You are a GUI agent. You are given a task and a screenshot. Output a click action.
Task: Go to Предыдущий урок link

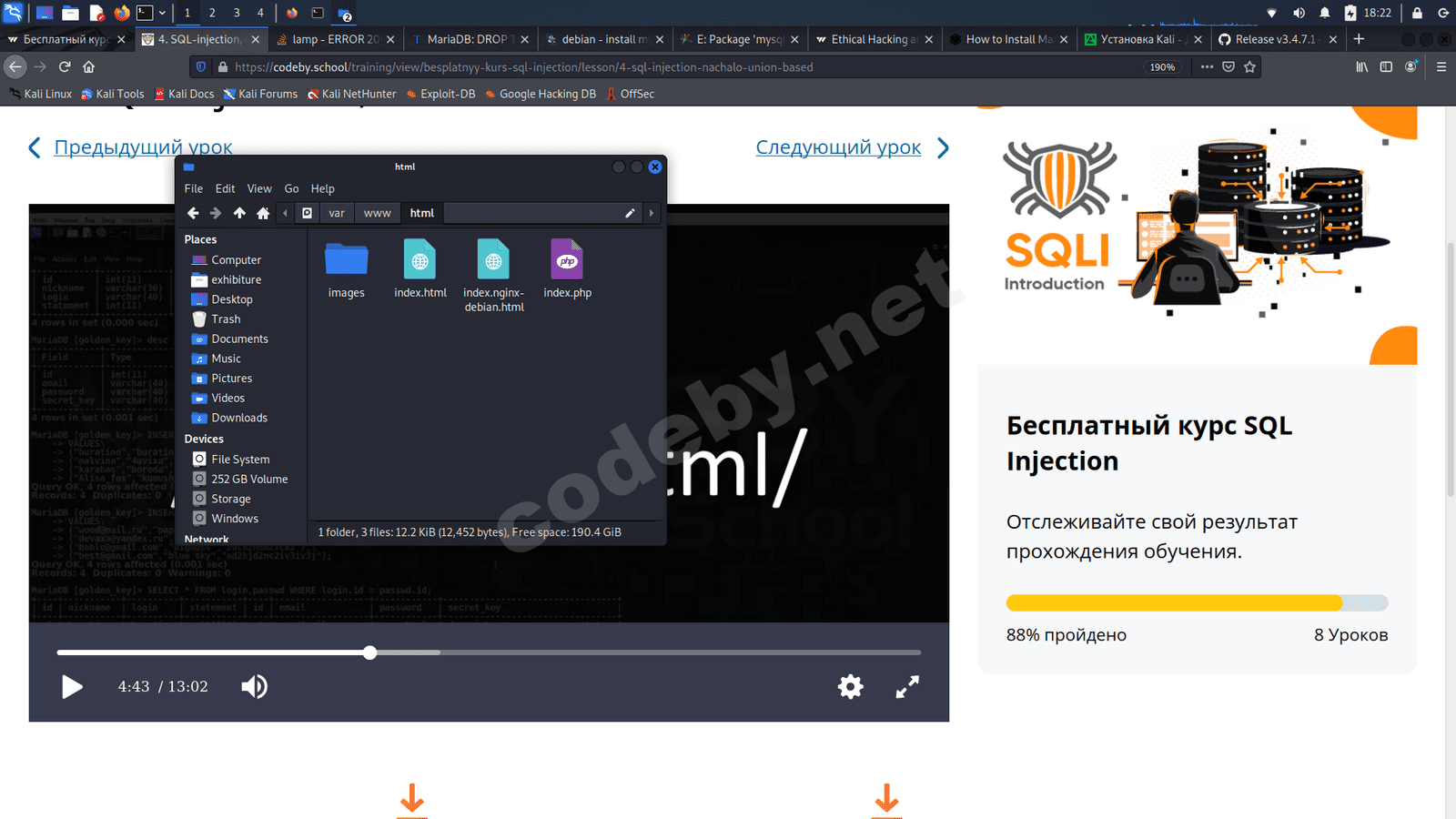click(143, 147)
